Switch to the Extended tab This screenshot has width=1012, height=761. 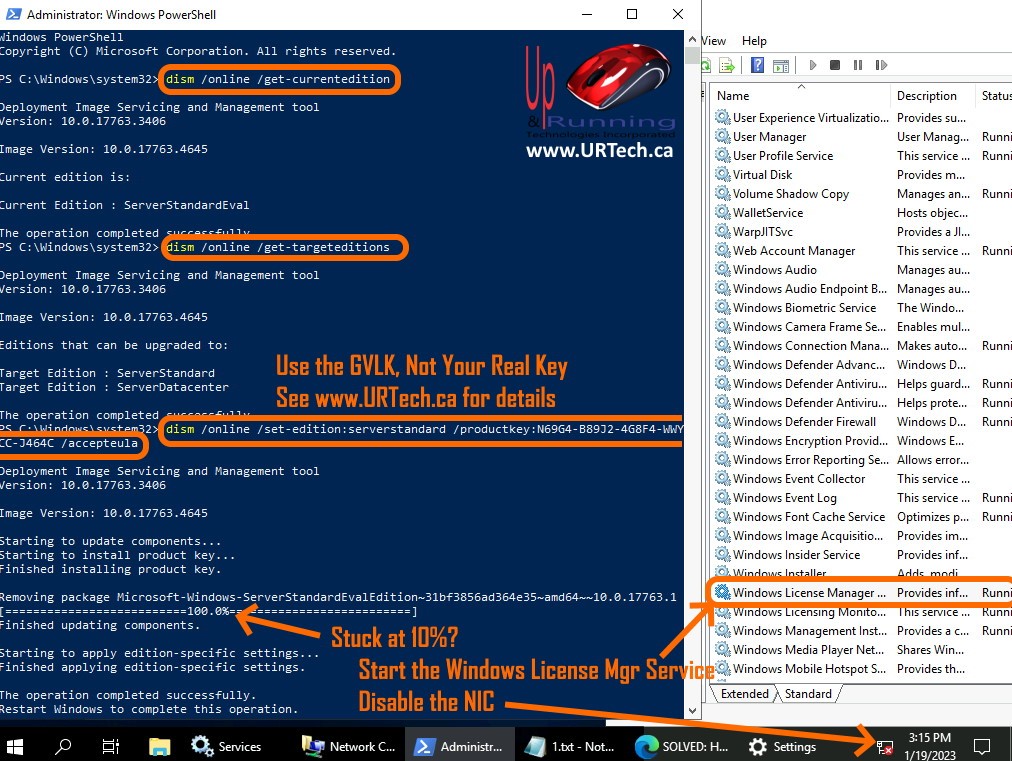pos(744,694)
